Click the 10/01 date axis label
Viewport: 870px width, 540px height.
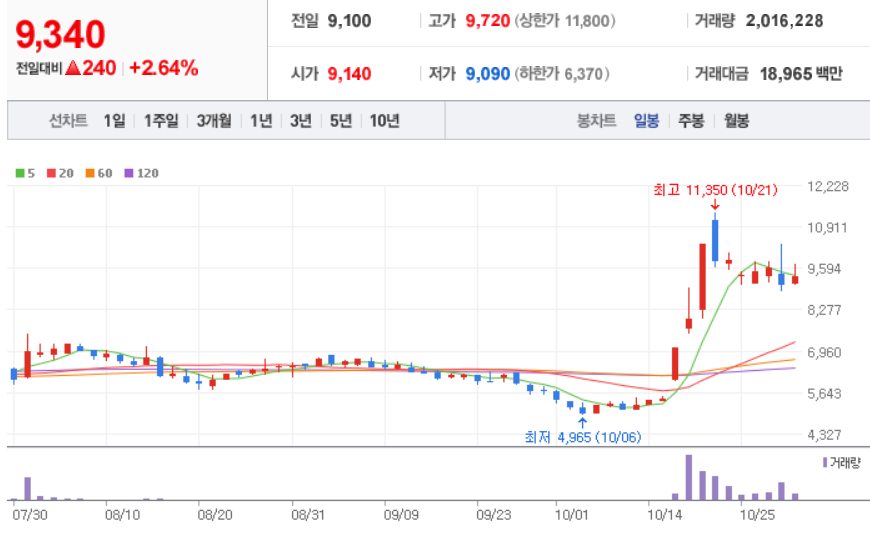click(x=571, y=515)
